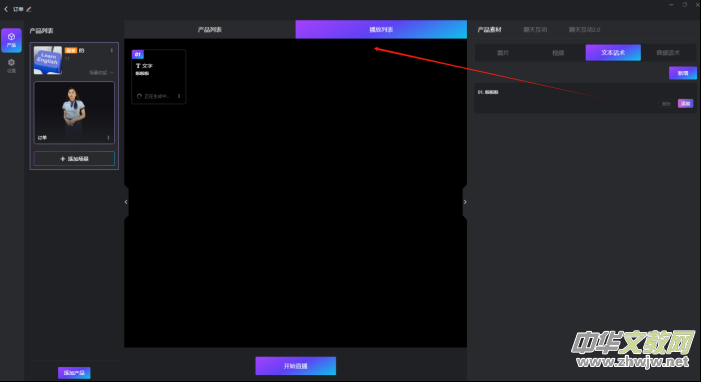Click the back arrow in the title bar
Image resolution: width=701 pixels, height=382 pixels.
[x=6, y=9]
